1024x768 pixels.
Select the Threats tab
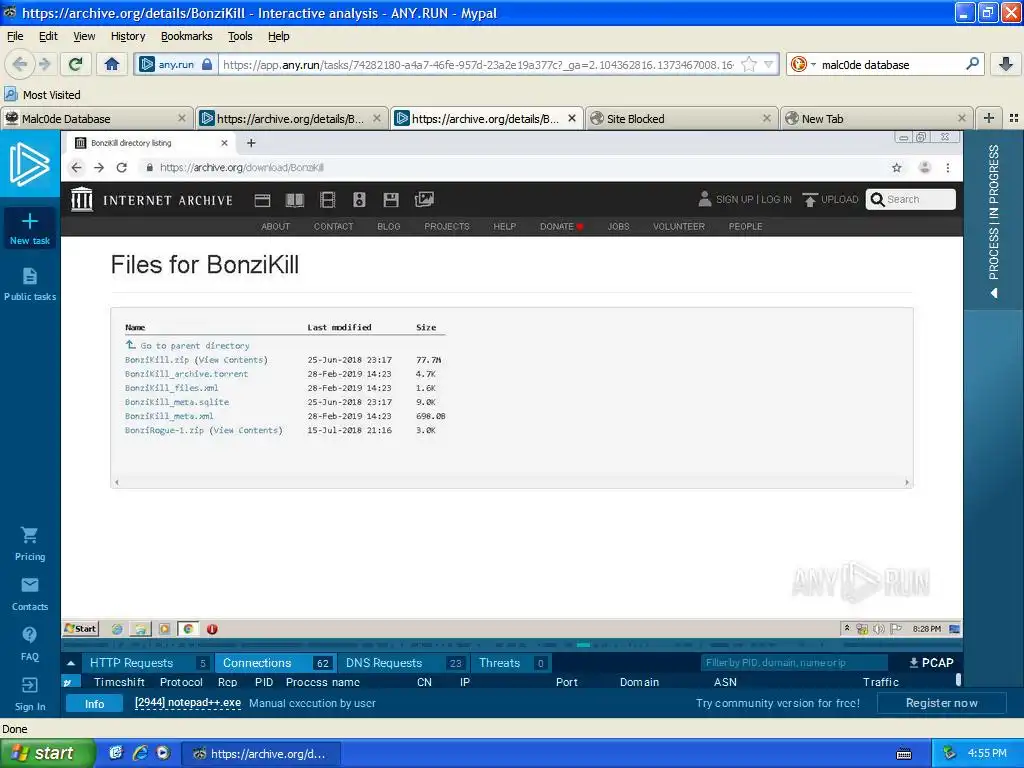[512, 663]
